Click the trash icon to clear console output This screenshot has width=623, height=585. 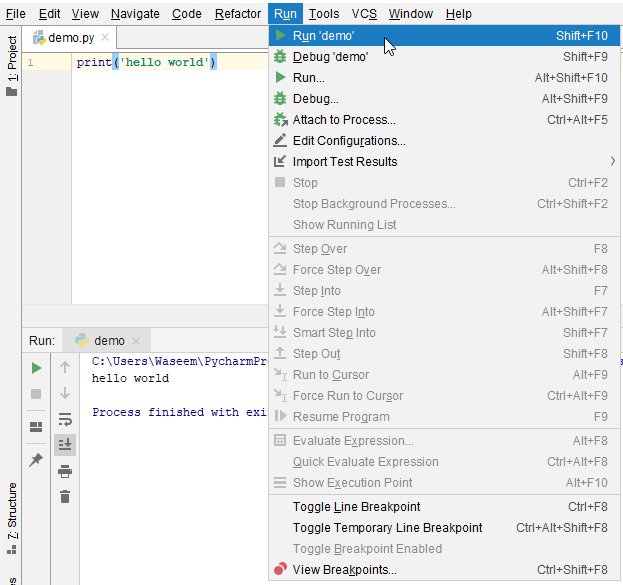(65, 497)
